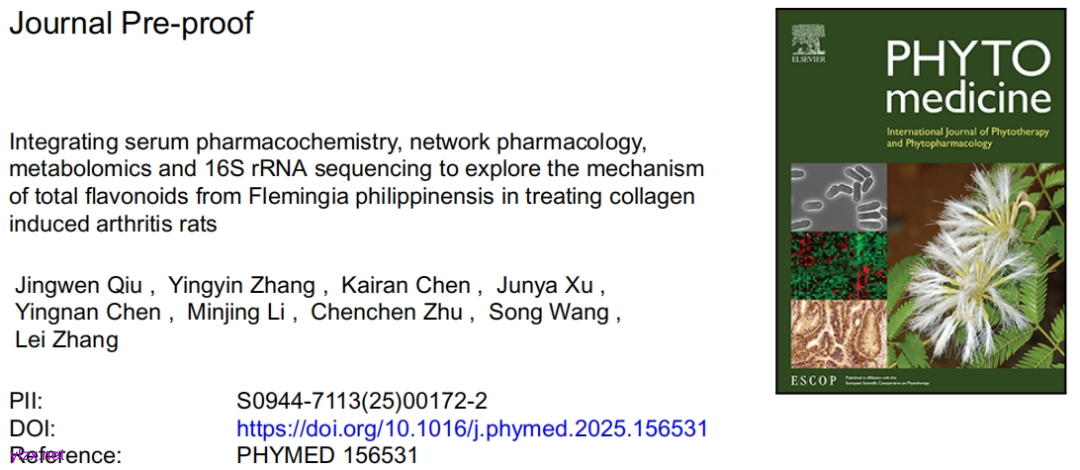Click author name Yingyin Zhang
The image size is (1080, 470).
click(x=243, y=286)
